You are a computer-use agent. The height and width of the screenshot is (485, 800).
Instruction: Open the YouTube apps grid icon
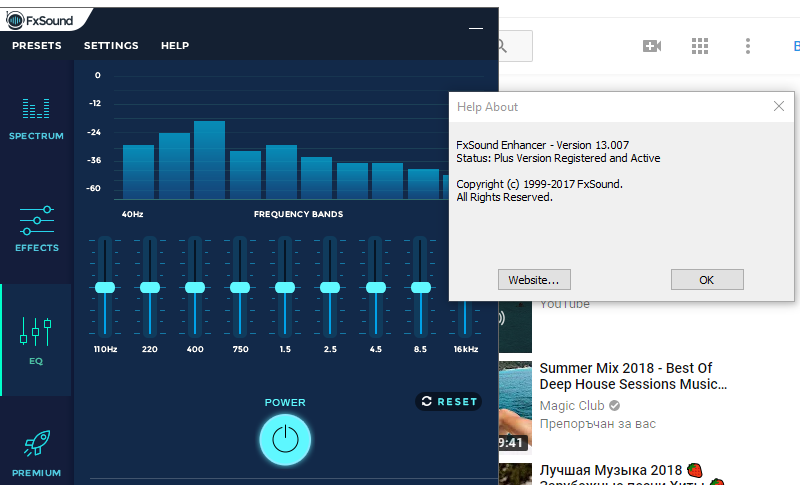pos(699,46)
